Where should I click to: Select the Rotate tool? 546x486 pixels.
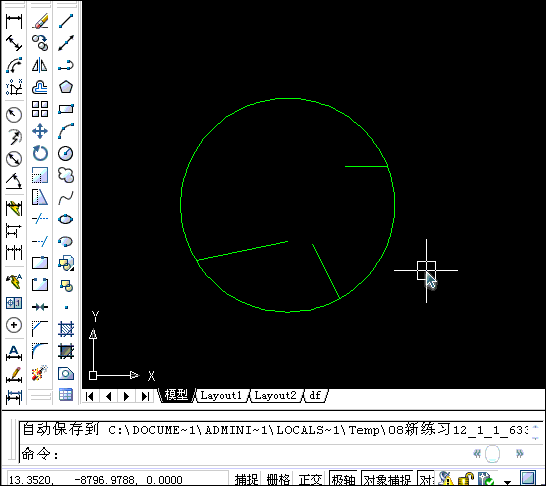click(x=40, y=153)
